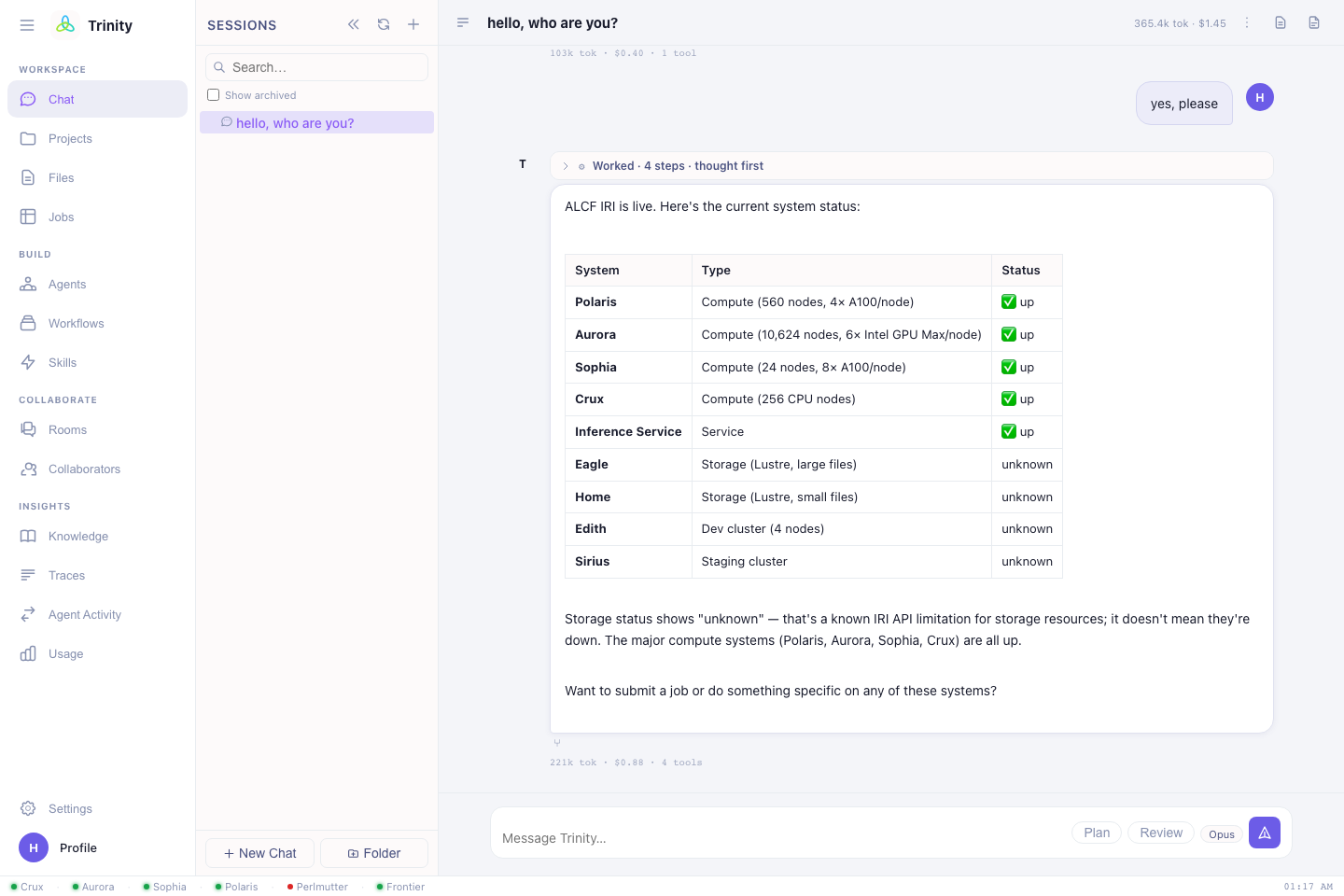The image size is (1344, 896).
Task: Click the Agent Activity arrows icon
Action: click(x=28, y=614)
